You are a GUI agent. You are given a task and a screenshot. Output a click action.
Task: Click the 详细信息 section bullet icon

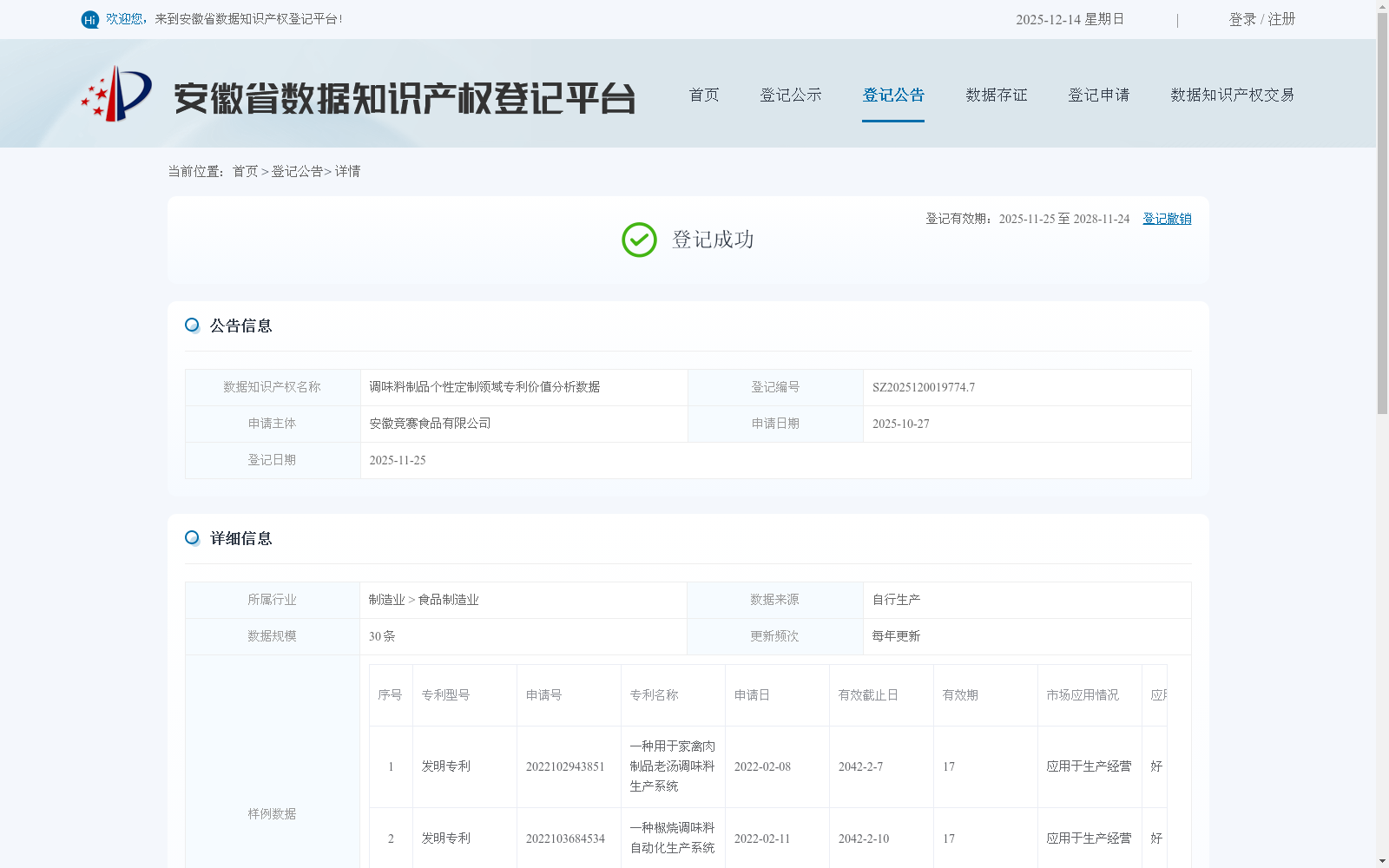(x=192, y=538)
